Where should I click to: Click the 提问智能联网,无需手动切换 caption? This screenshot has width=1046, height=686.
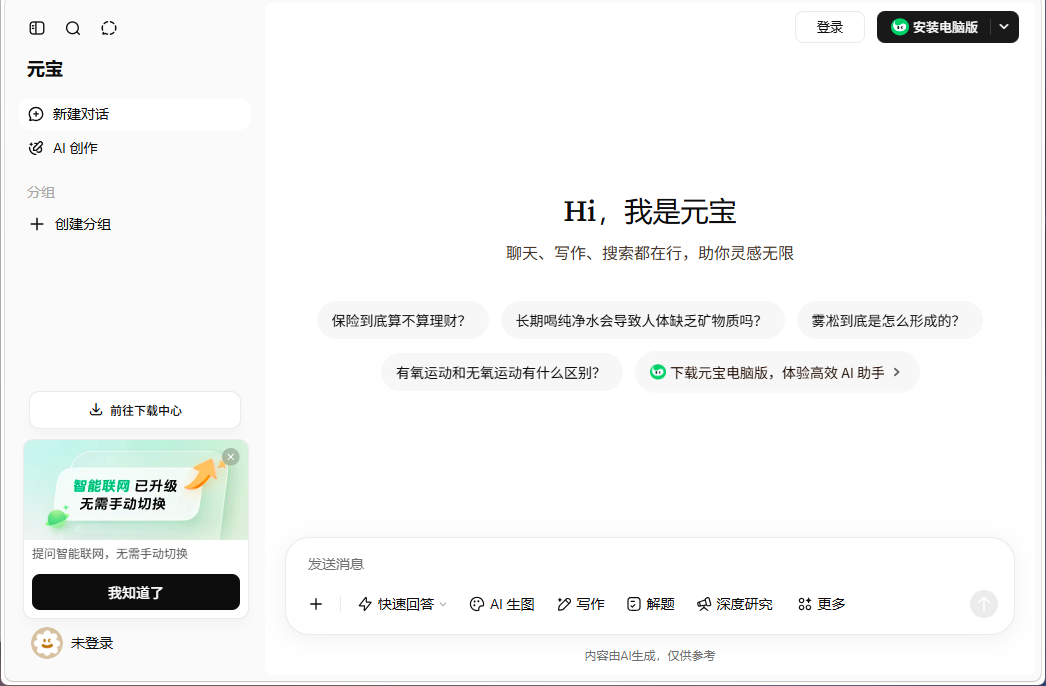pos(110,554)
